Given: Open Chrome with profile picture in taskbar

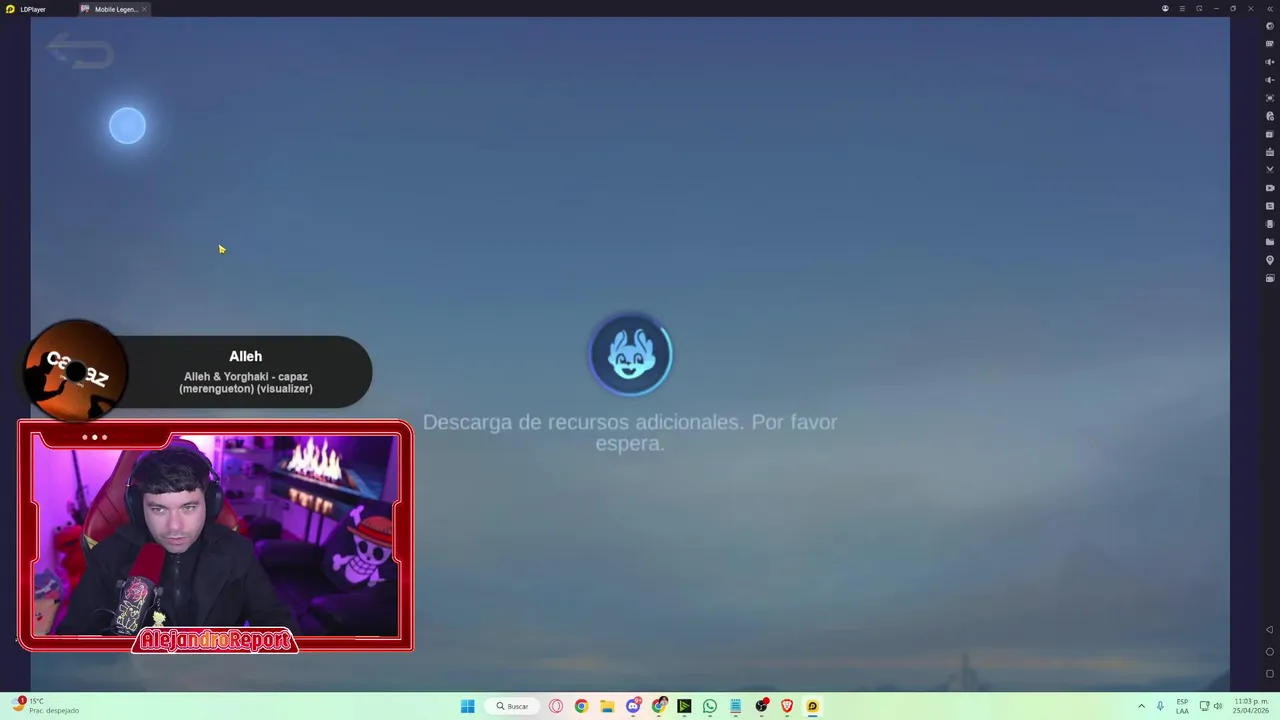Looking at the screenshot, I should [x=659, y=706].
